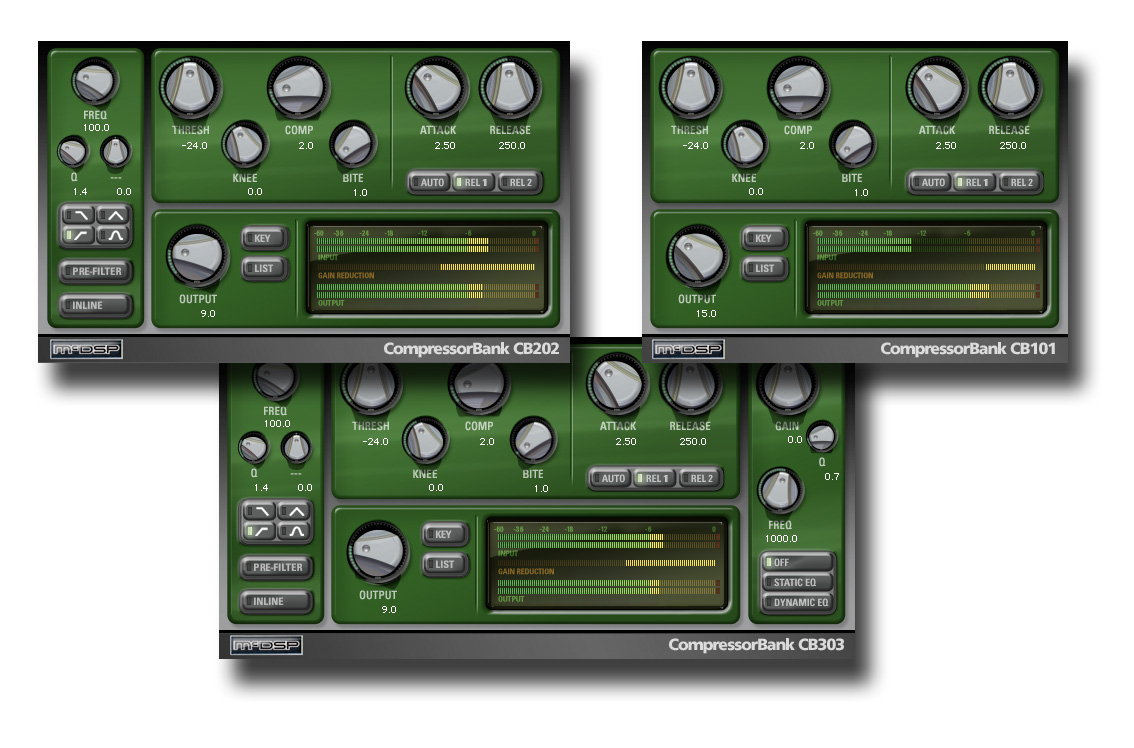The image size is (1134, 748).
Task: Click the KNEE knob in CB303
Action: (x=425, y=441)
